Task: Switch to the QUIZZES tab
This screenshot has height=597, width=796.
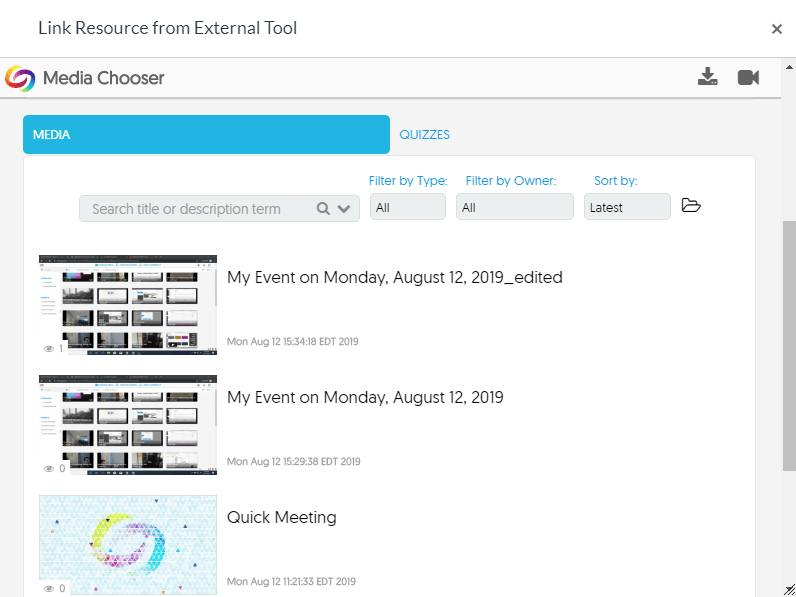Action: pos(424,135)
